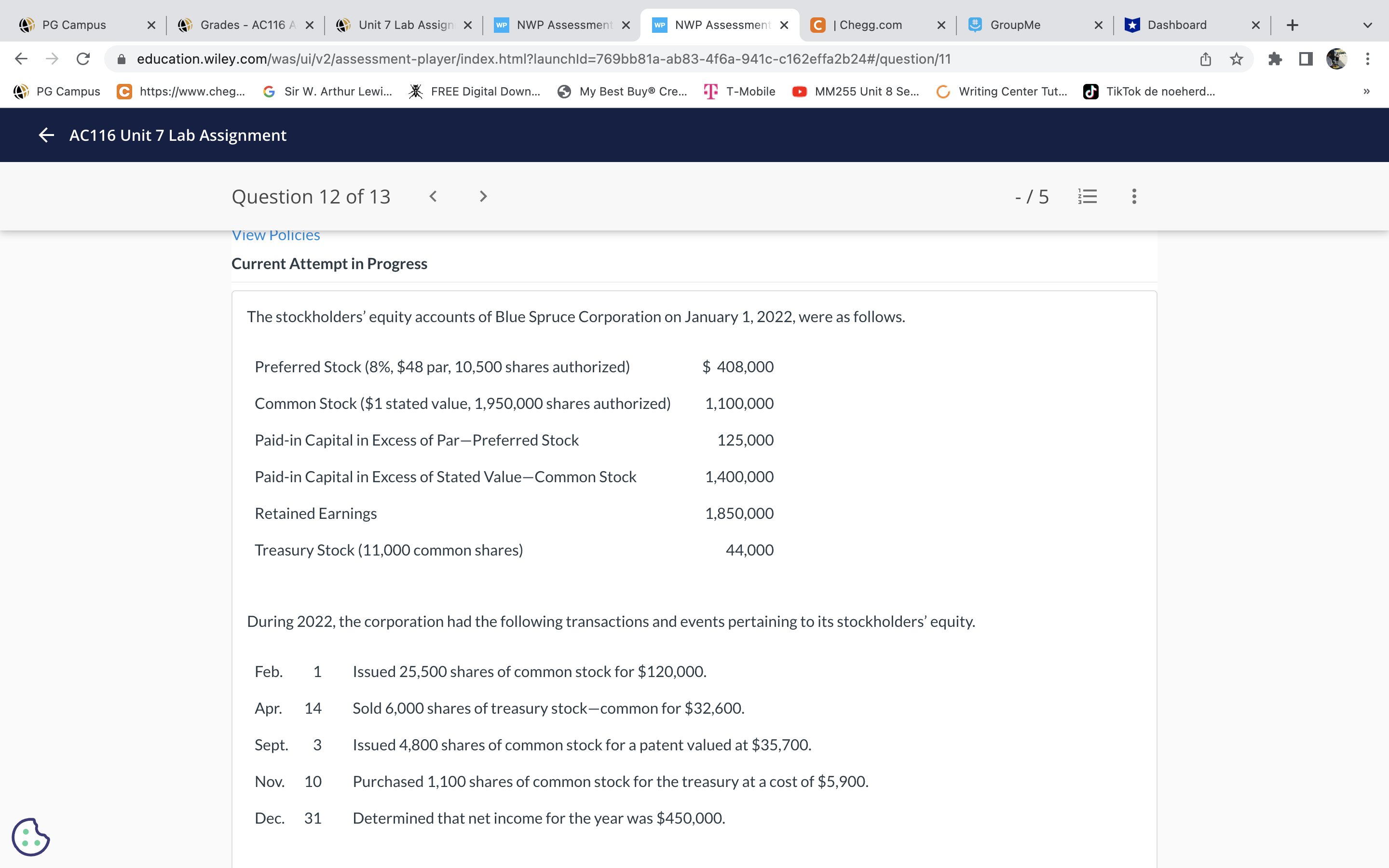
Task: Go to the previous question chevron
Action: pos(434,197)
